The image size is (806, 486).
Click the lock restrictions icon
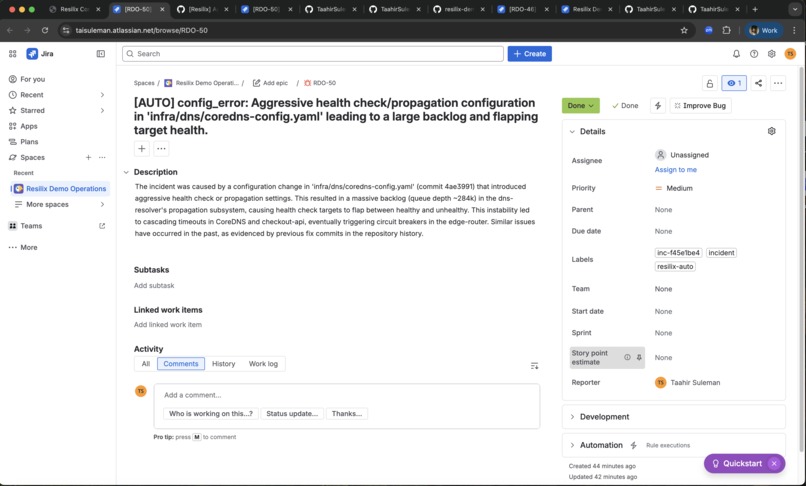coord(709,83)
